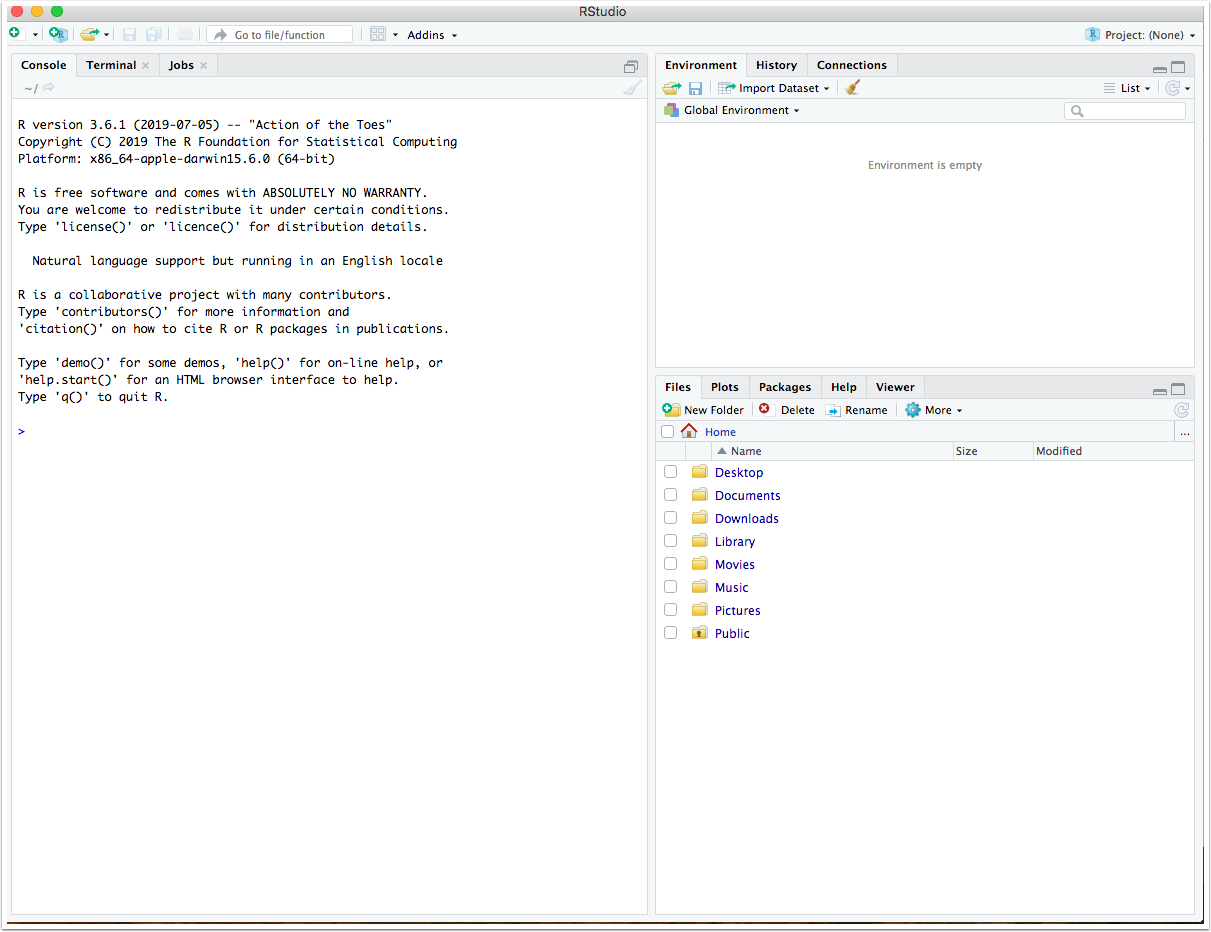Tick the checkbox beside Downloads folder
The width and height of the screenshot is (1211, 932).
(670, 518)
